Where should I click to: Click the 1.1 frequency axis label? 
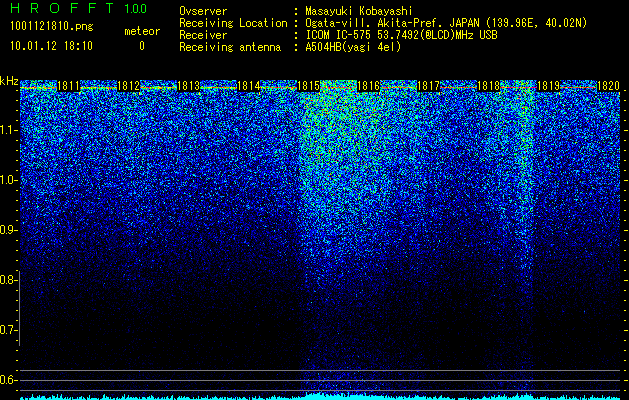[9, 130]
